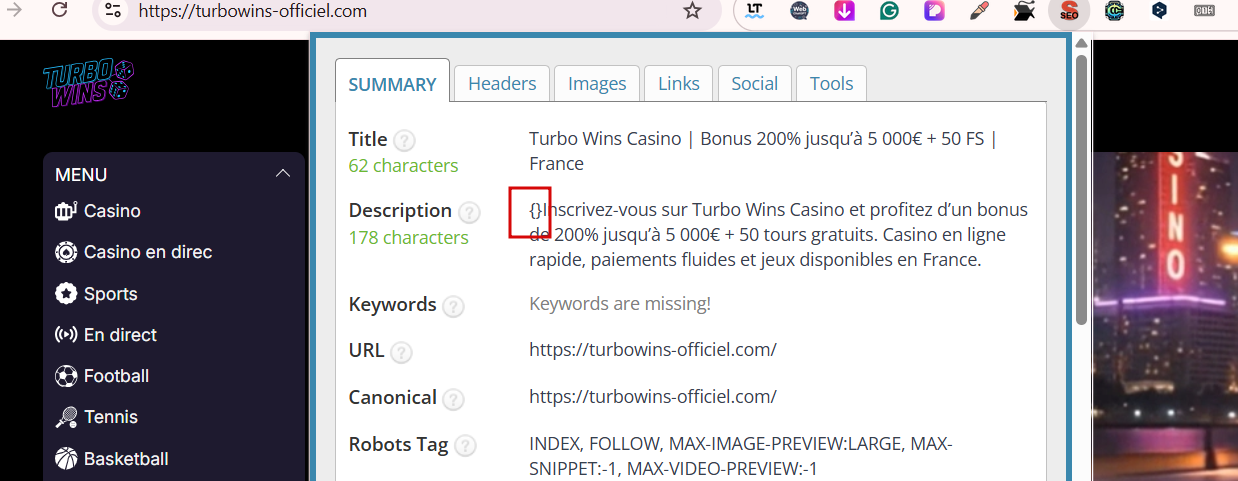The height and width of the screenshot is (481, 1238).
Task: Open the Tools tab
Action: 832,84
